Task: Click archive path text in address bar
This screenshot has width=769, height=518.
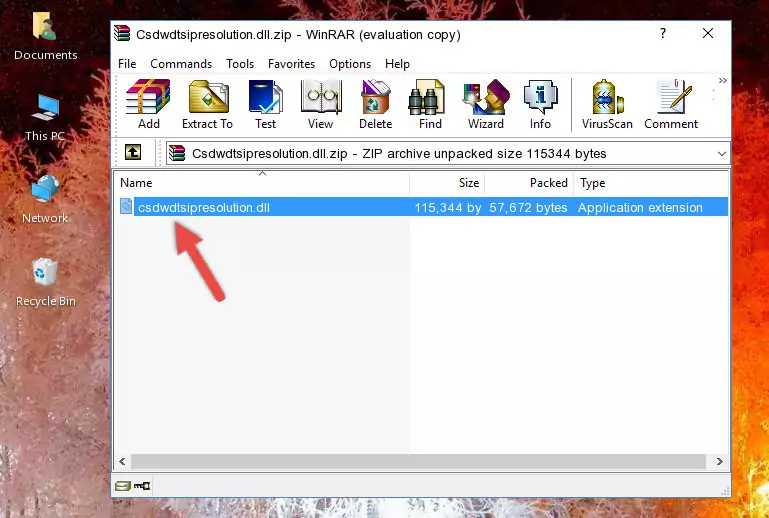Action: tap(399, 154)
